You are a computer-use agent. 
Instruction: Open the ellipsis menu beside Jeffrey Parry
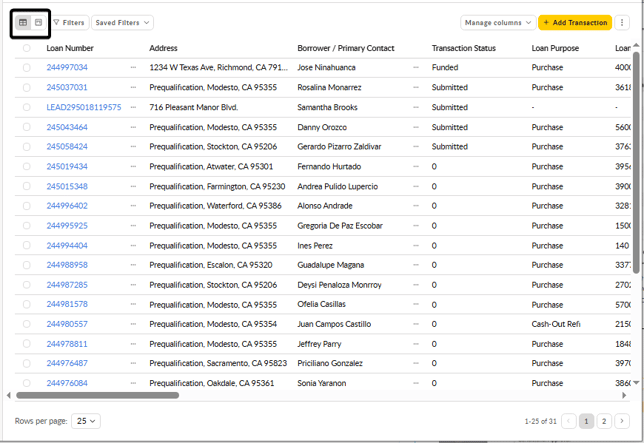click(416, 344)
